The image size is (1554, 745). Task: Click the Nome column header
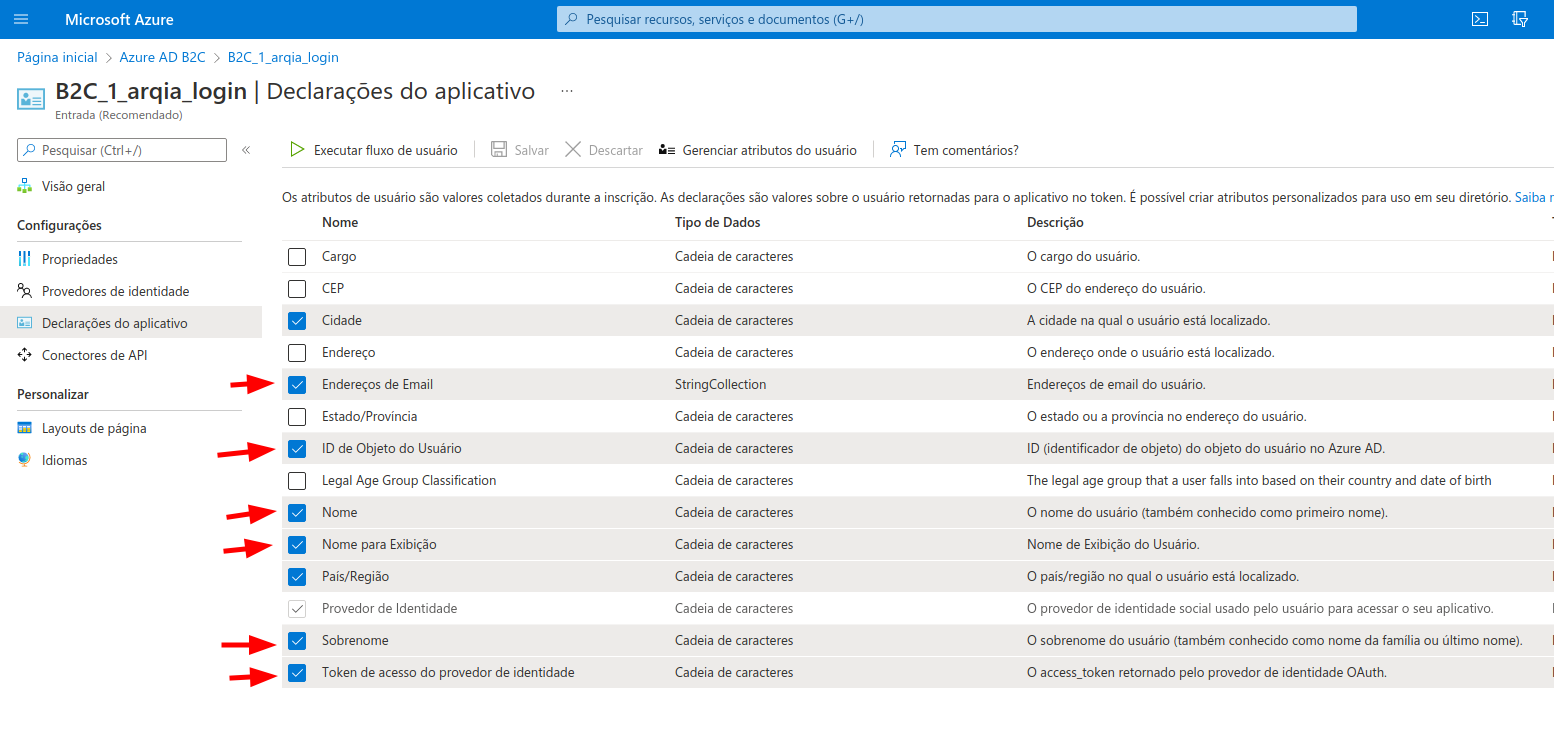click(x=340, y=222)
